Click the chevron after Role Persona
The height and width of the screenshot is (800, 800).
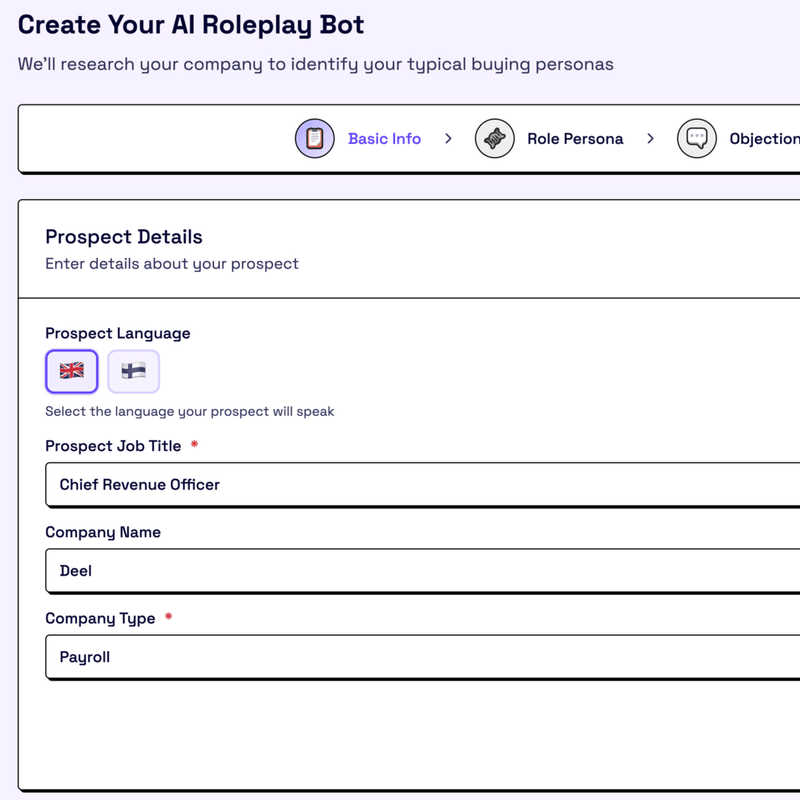pos(650,138)
